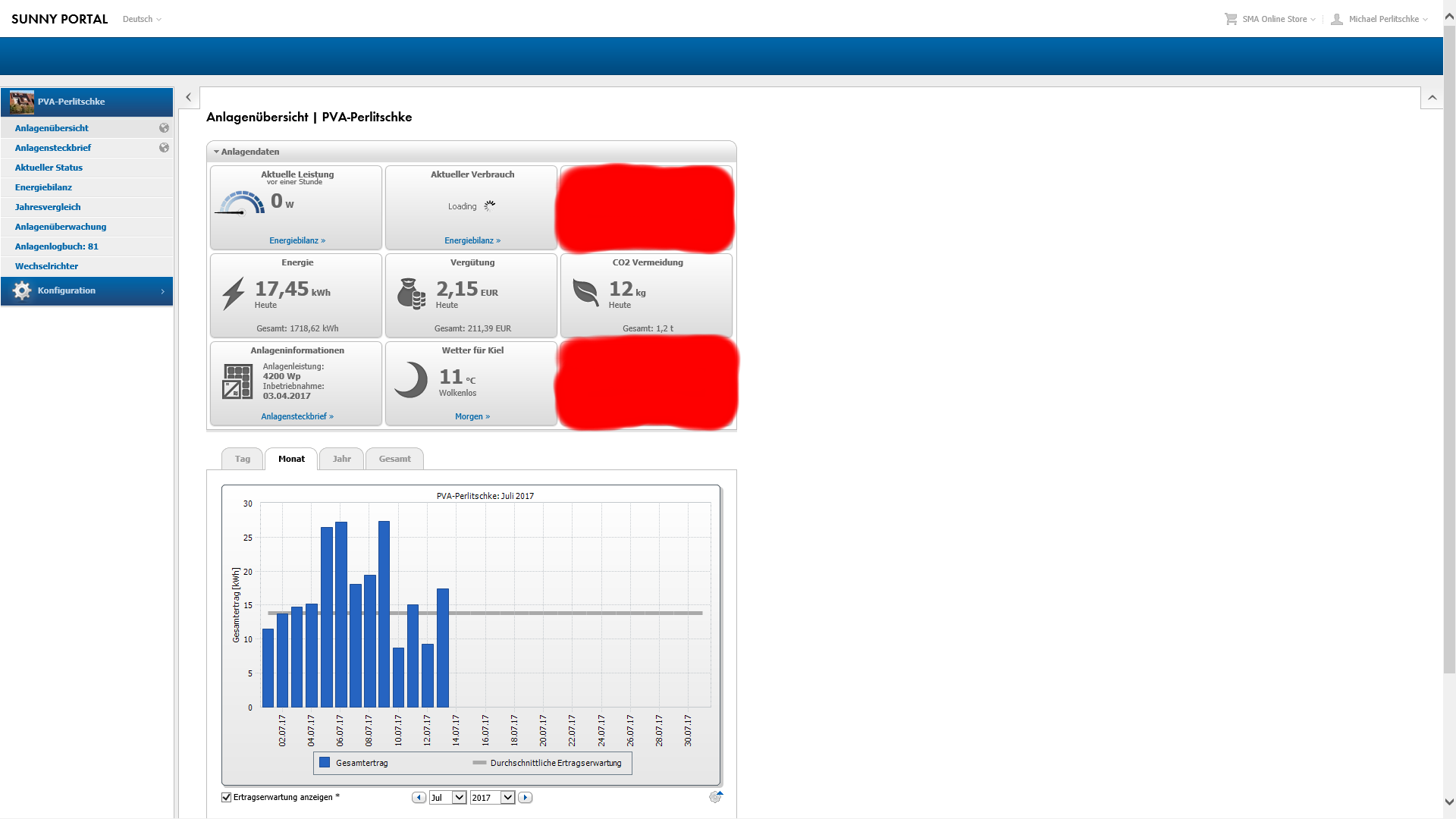Click the blue Gesamtertrag legend swatch
This screenshot has width=1456, height=819.
pos(325,763)
